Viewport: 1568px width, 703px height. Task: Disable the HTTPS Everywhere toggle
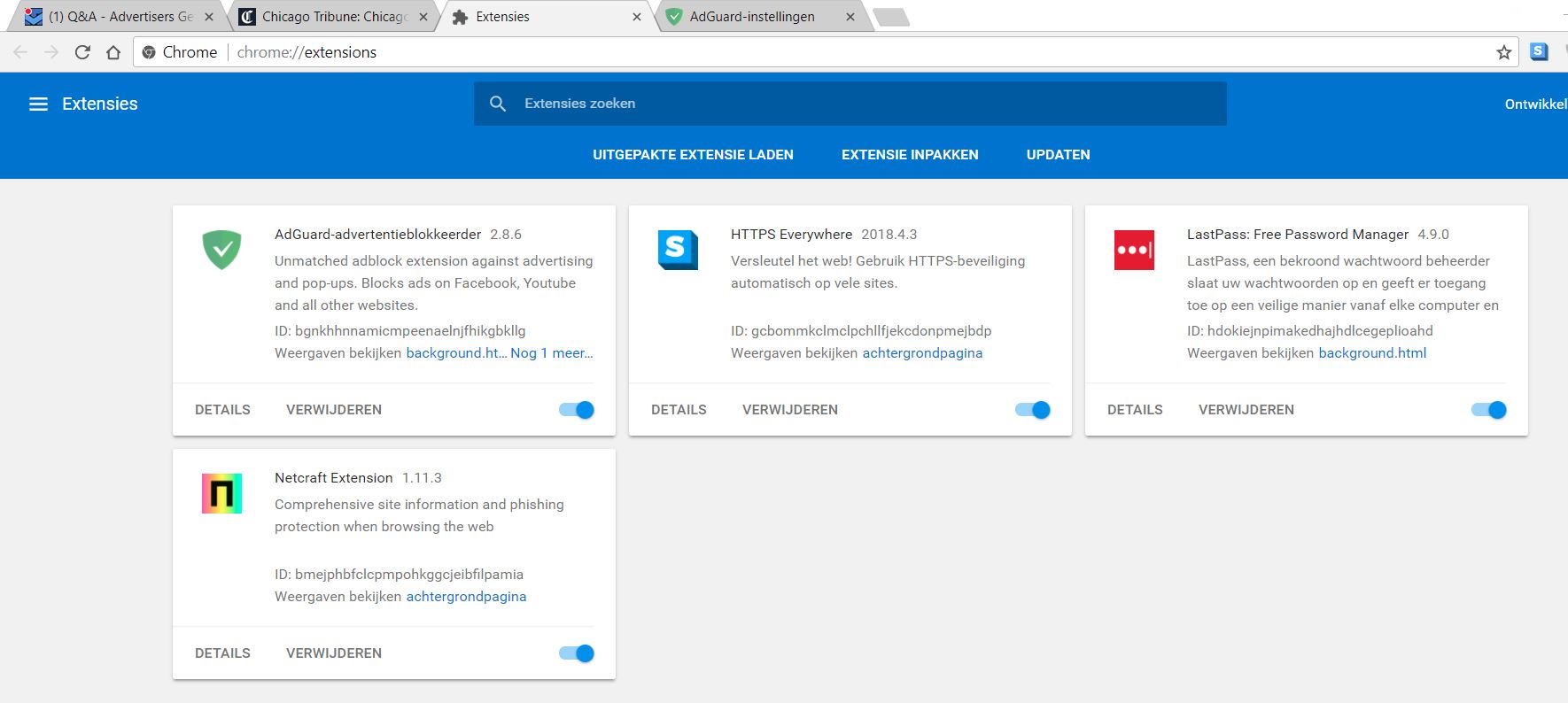pyautogui.click(x=1033, y=410)
